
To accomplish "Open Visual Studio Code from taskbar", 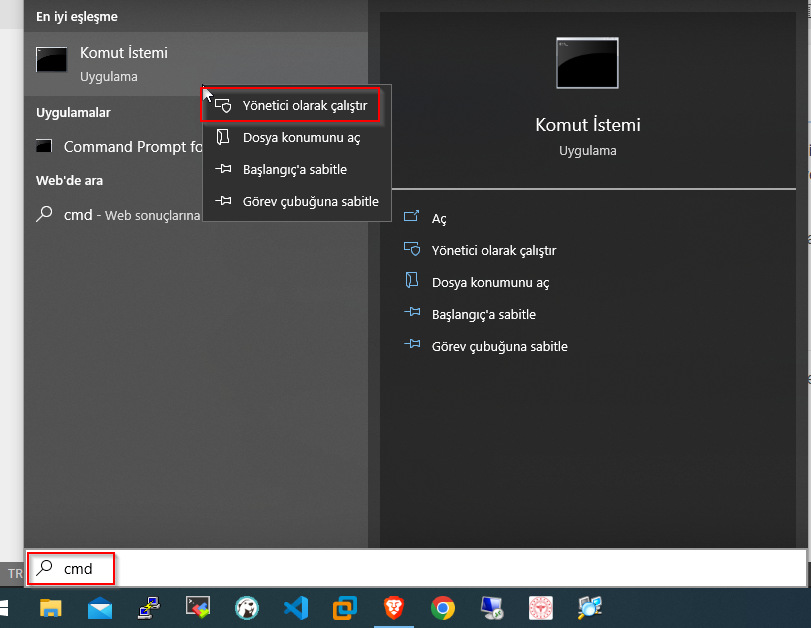I will pyautogui.click(x=296, y=608).
